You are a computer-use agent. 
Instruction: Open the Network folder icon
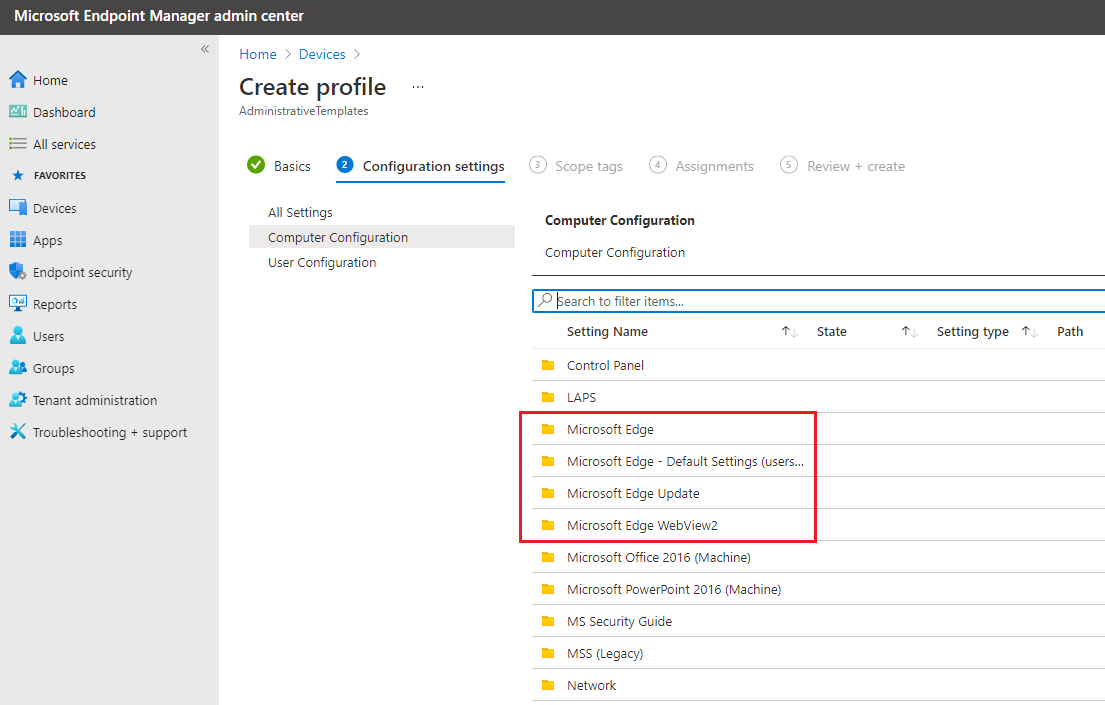click(x=548, y=685)
